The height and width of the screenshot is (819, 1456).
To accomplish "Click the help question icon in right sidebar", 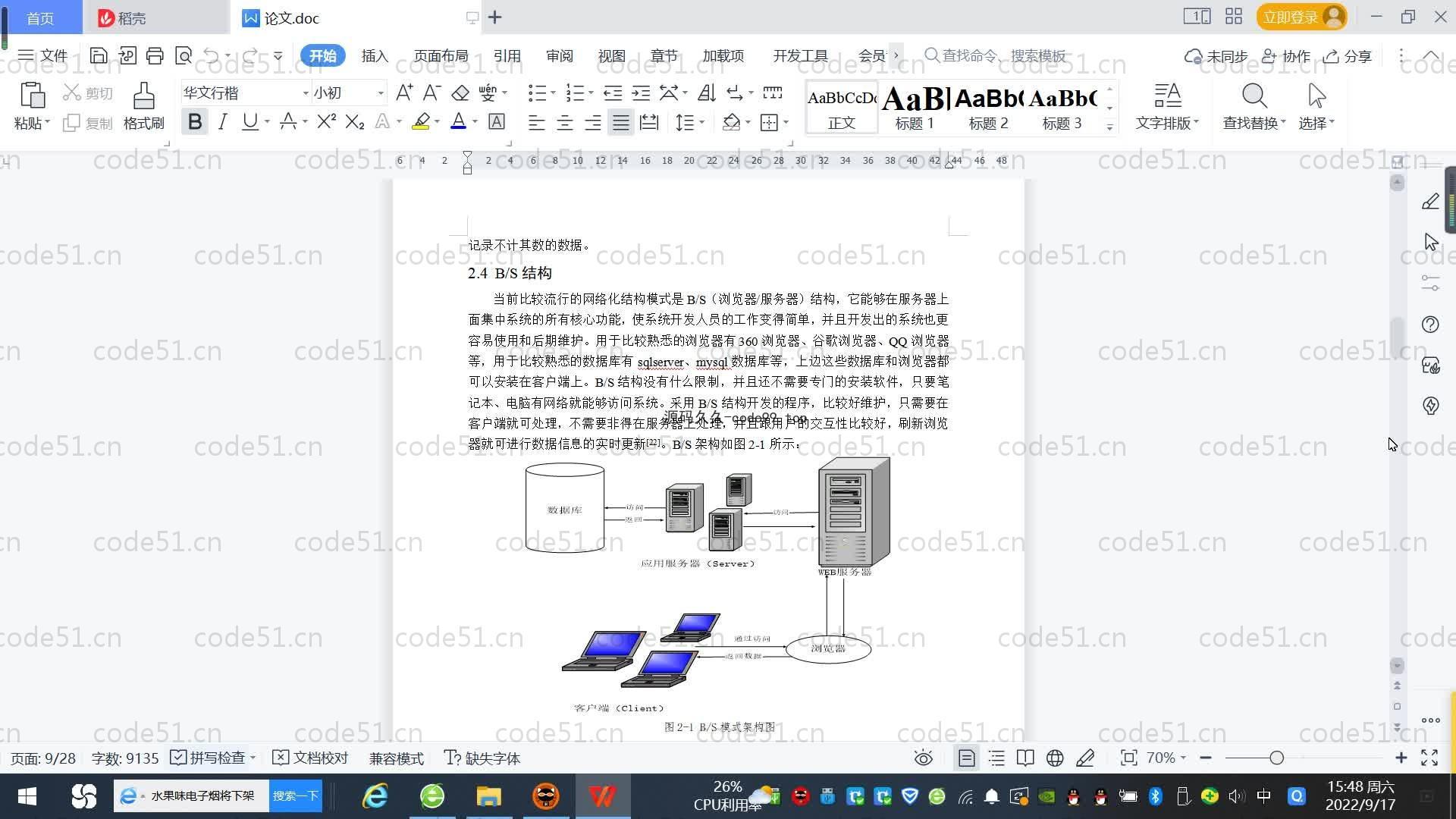I will (1430, 325).
